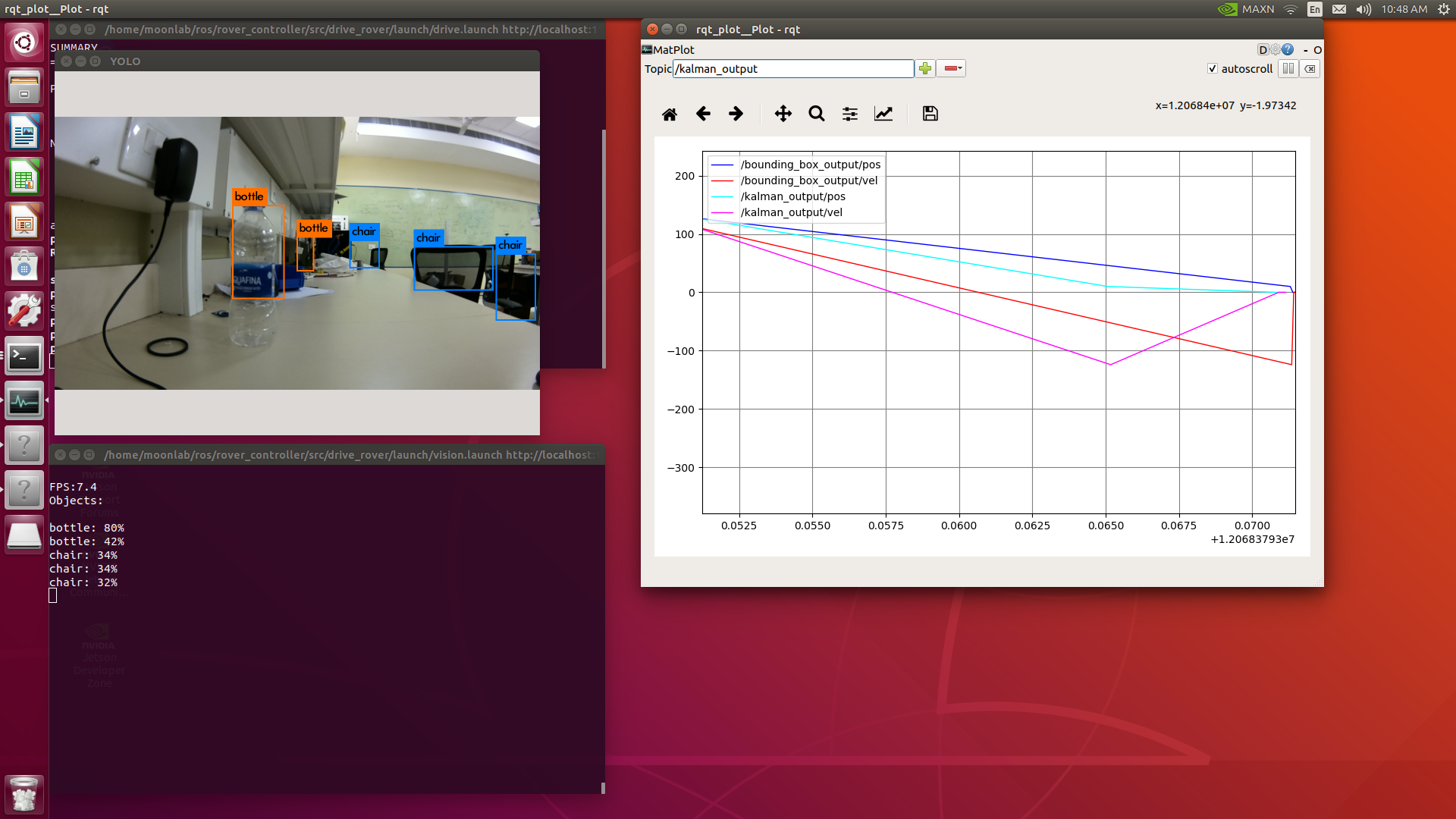The height and width of the screenshot is (819, 1456).
Task: Toggle the autoscroll checkbox
Action: [x=1213, y=69]
